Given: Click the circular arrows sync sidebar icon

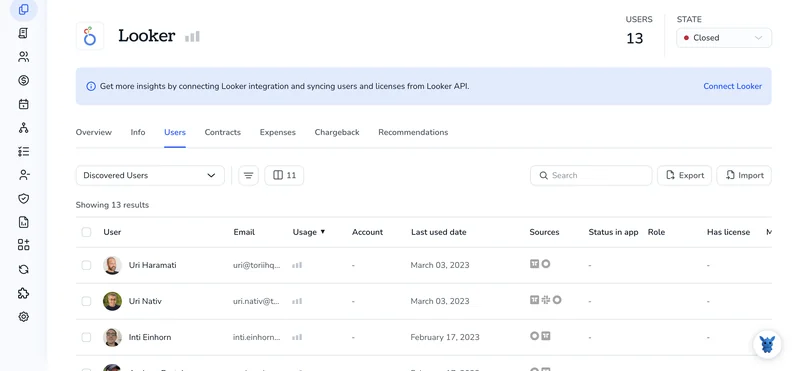Looking at the screenshot, I should 23,269.
